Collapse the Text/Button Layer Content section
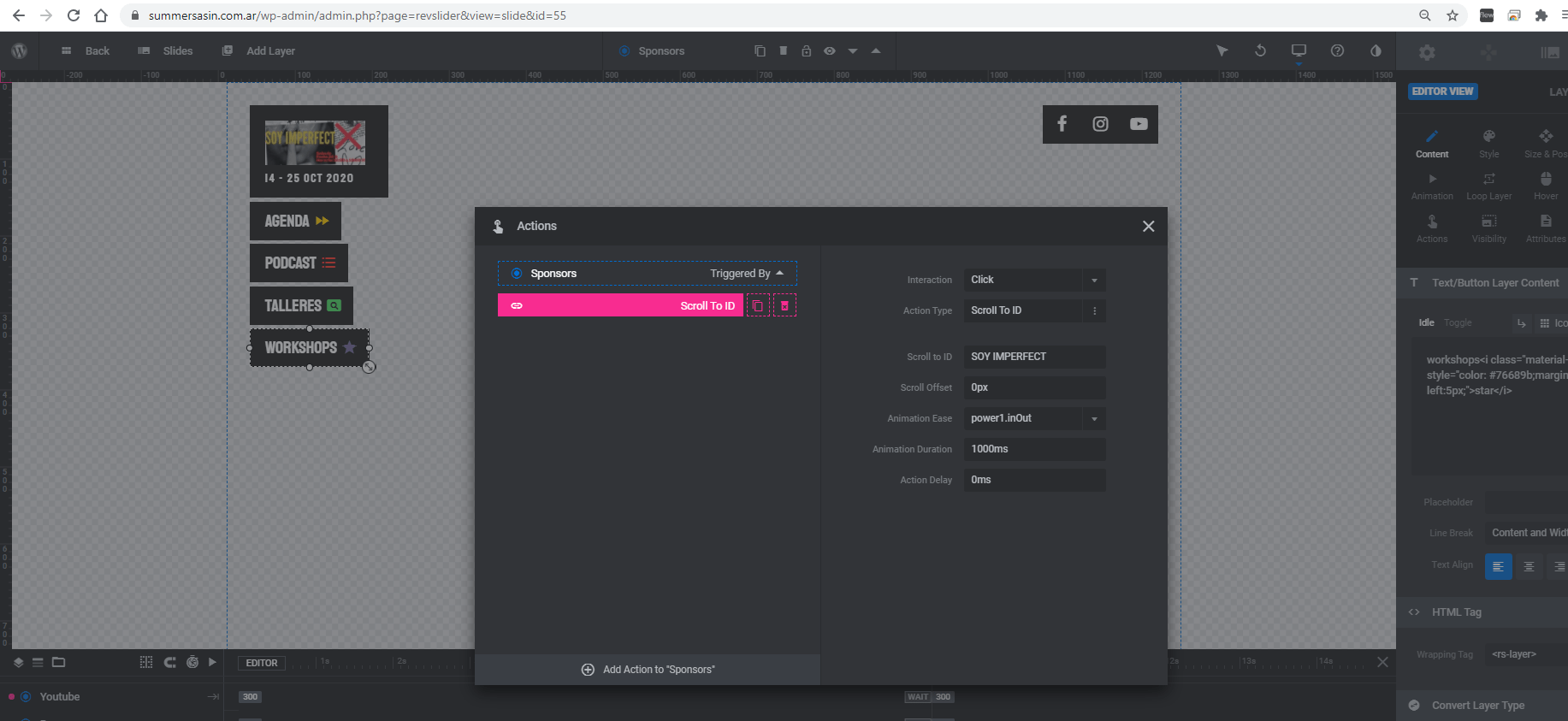This screenshot has width=1568, height=721. tap(1482, 283)
